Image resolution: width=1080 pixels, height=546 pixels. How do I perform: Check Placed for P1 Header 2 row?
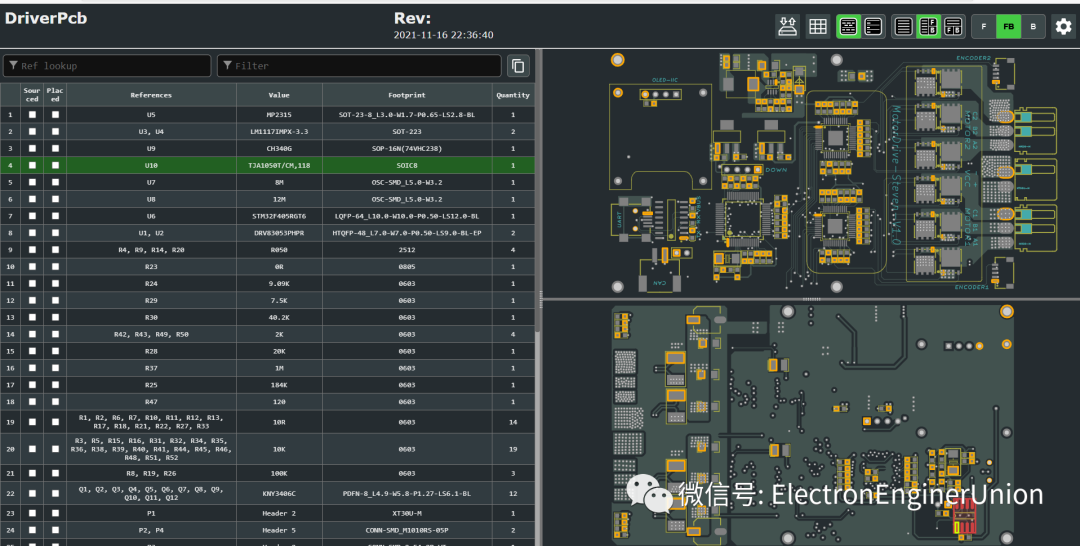[55, 514]
